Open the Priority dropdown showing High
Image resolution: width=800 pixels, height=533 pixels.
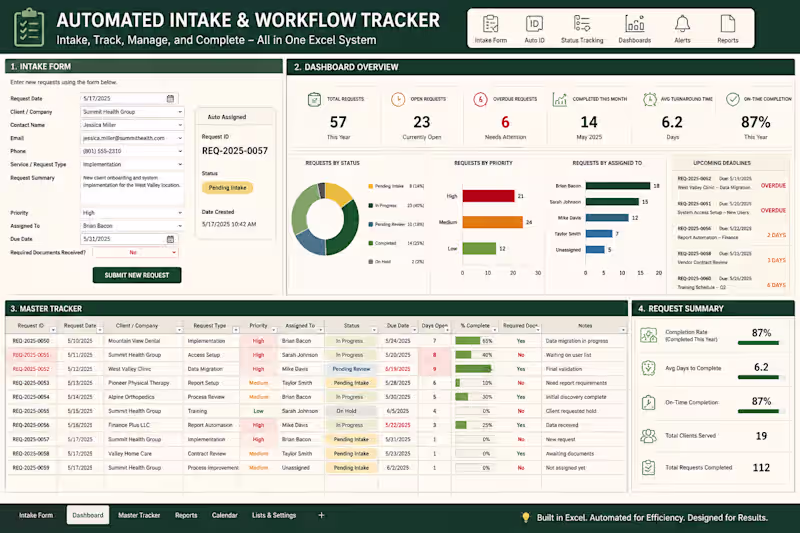180,213
